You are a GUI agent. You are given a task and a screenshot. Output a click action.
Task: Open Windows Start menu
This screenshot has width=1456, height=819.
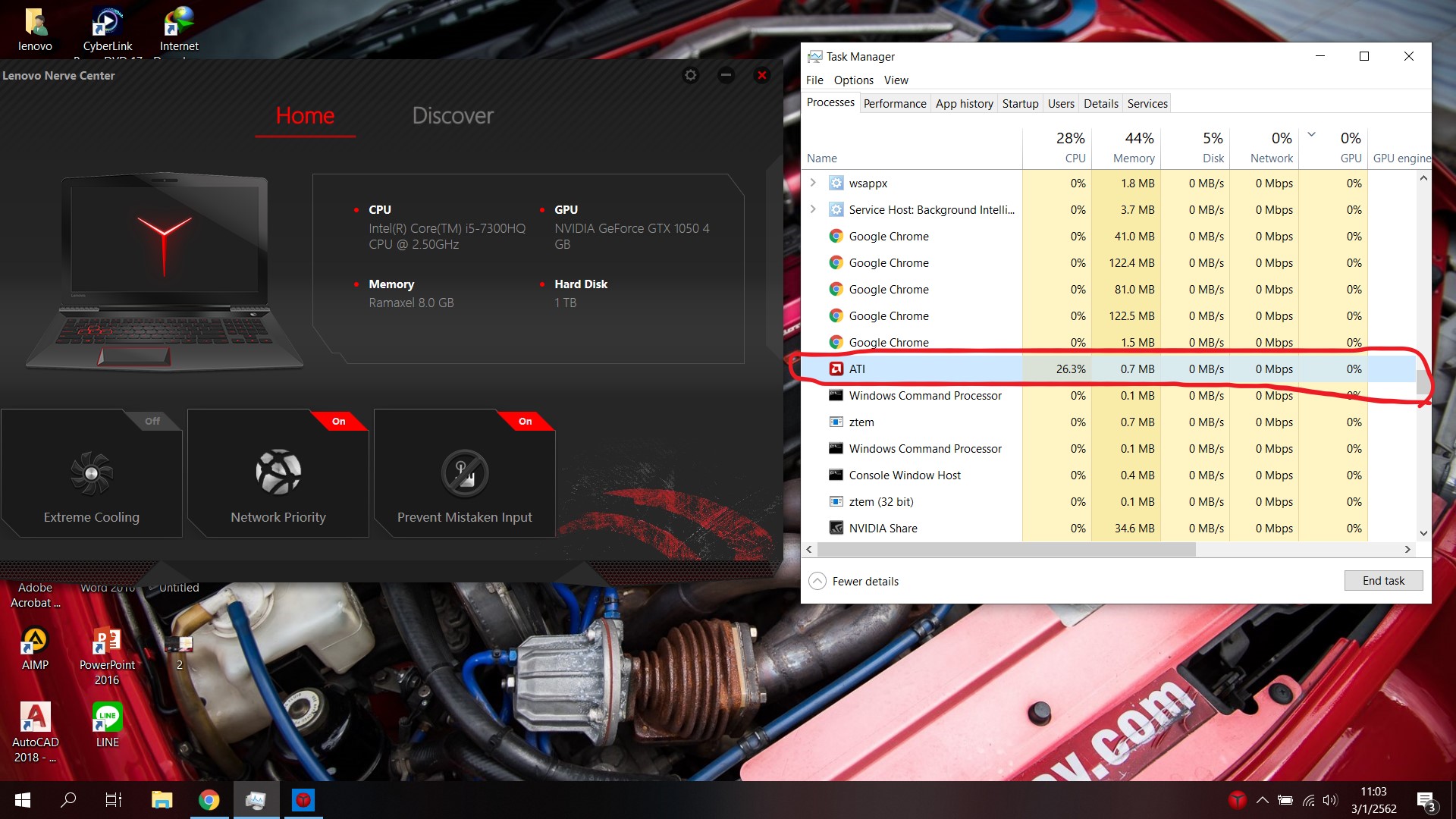coord(23,800)
